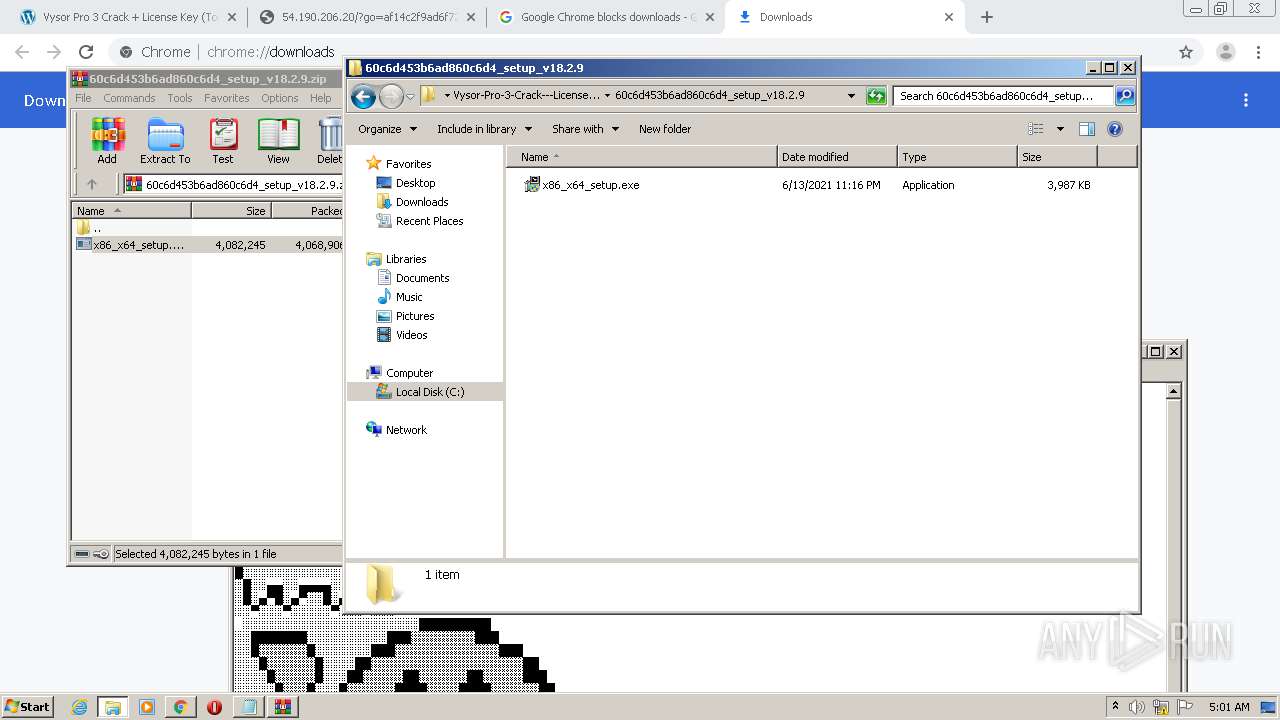
Task: Sort Explorer by Type column
Action: (957, 157)
